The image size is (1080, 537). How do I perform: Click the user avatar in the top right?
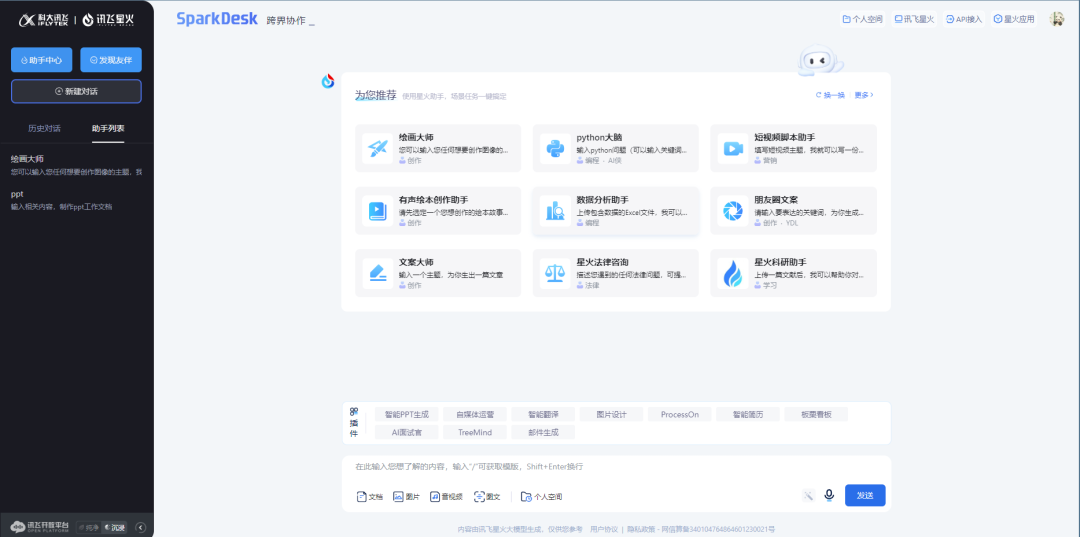point(1056,19)
